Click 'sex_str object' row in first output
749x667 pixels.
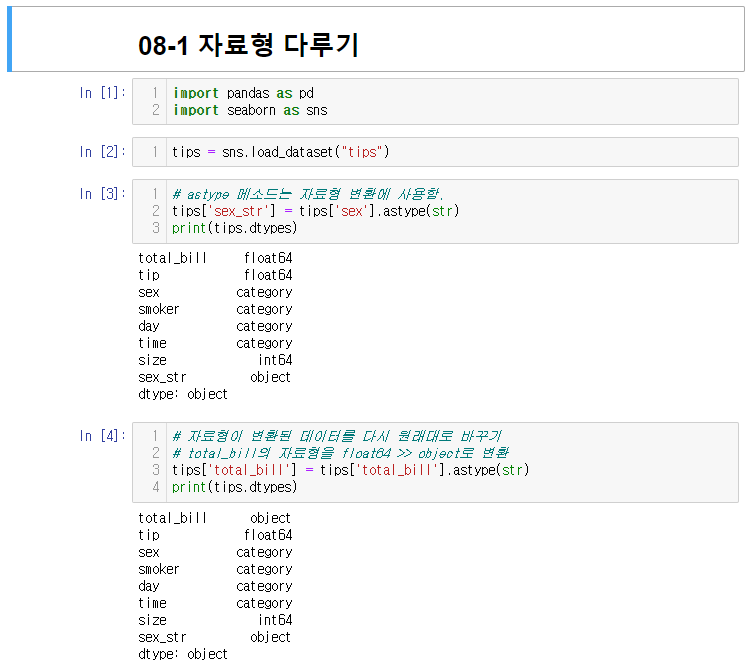tap(214, 377)
